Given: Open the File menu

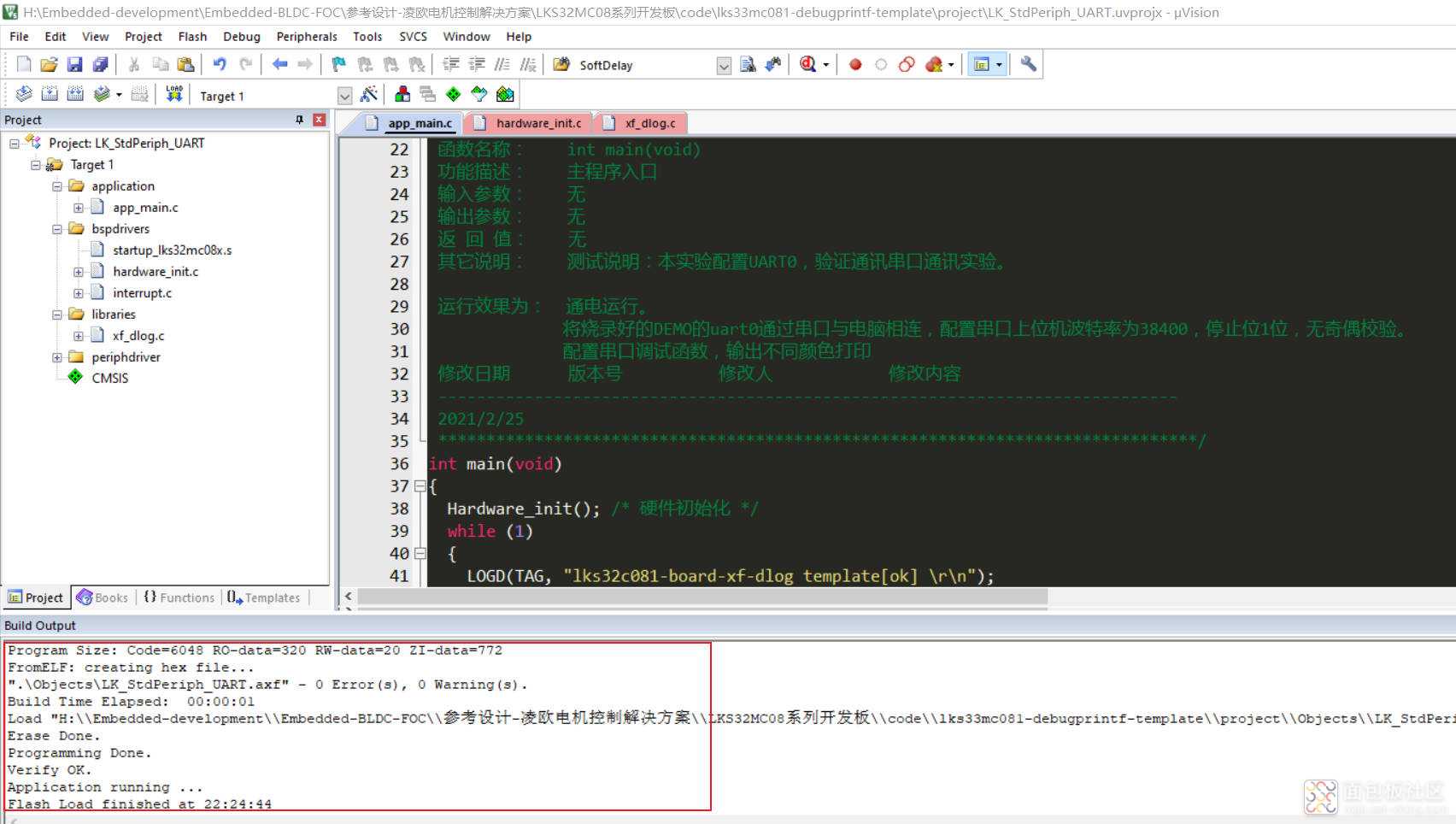Looking at the screenshot, I should point(19,37).
